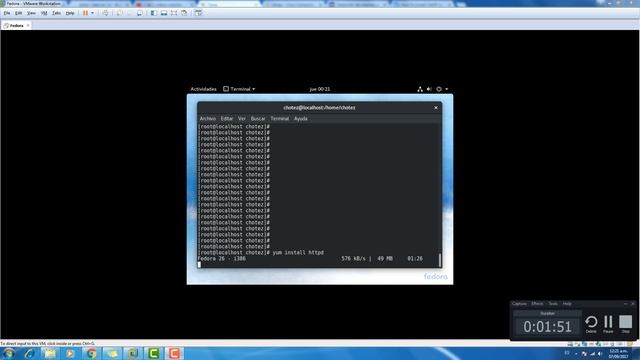Open the VMware Tabs menu
The width and height of the screenshot is (640, 360).
coord(56,13)
